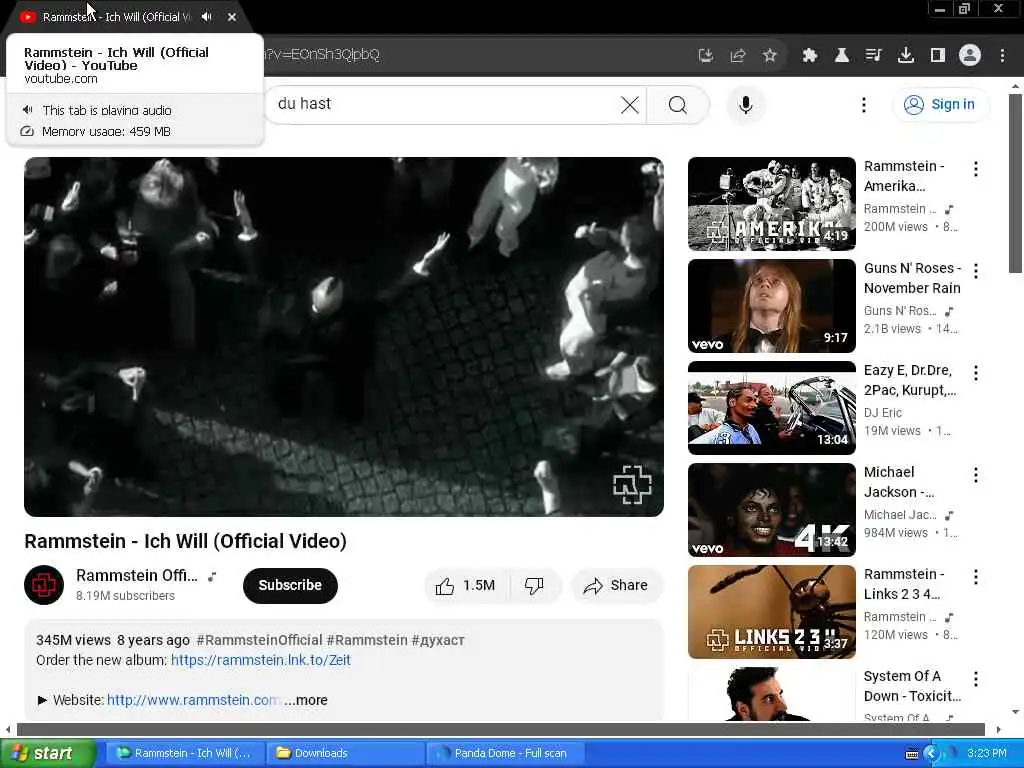Click the Rammstein - Amerika title text
This screenshot has height=768, width=1024.
point(904,176)
